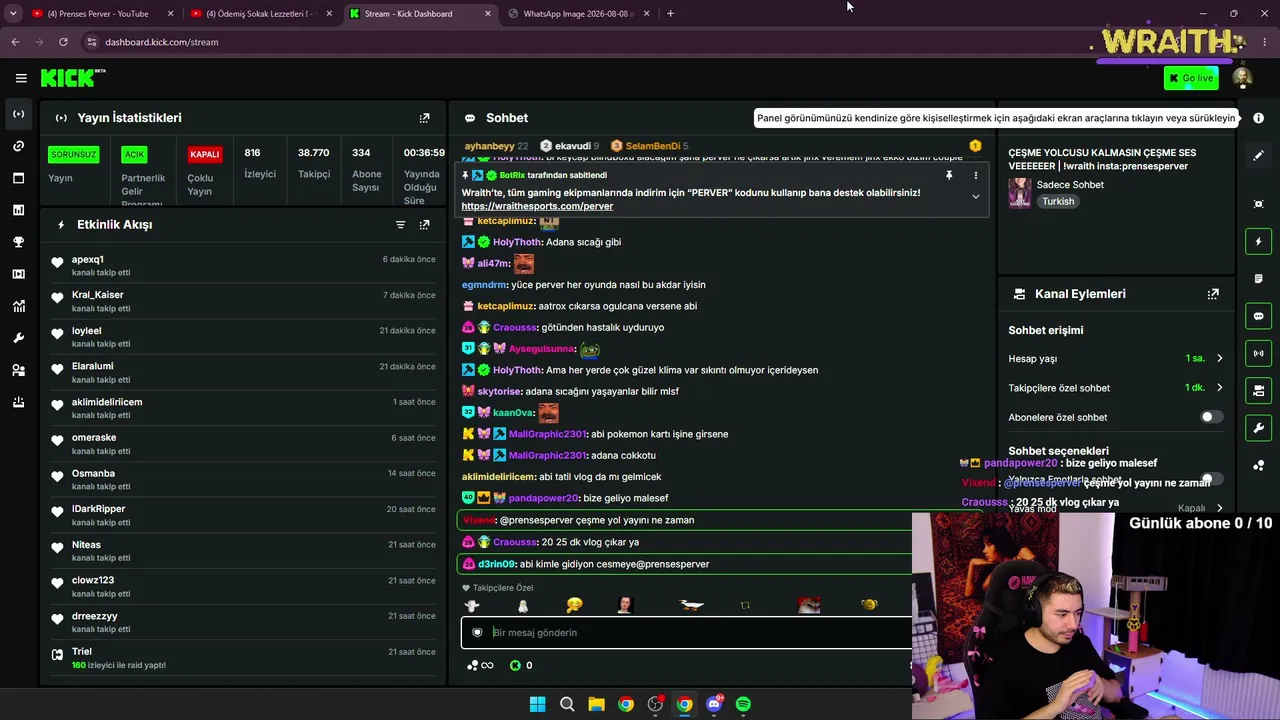Open the window layout icon in left sidebar
This screenshot has width=1280, height=720.
coord(19,178)
